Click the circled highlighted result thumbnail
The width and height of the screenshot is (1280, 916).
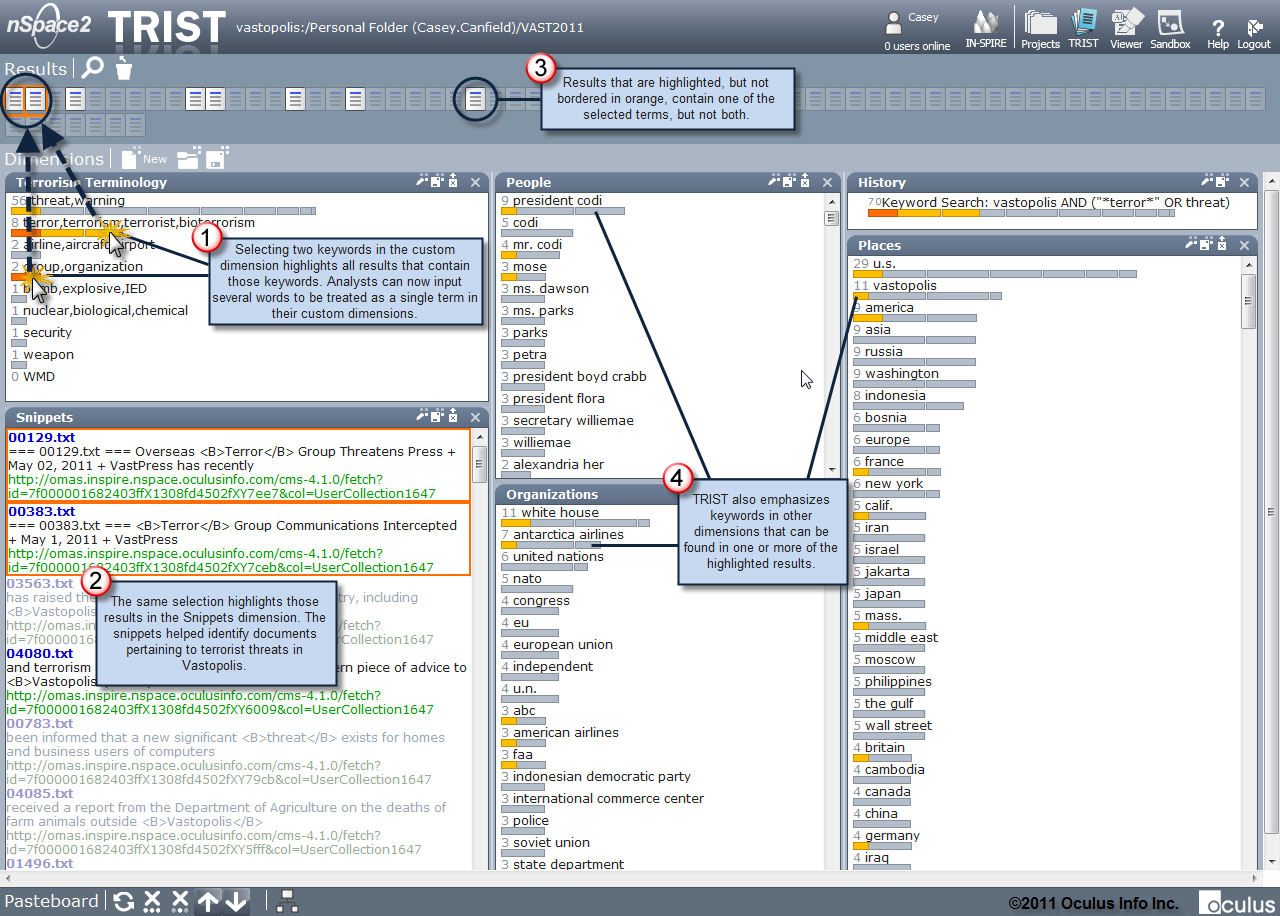click(476, 99)
